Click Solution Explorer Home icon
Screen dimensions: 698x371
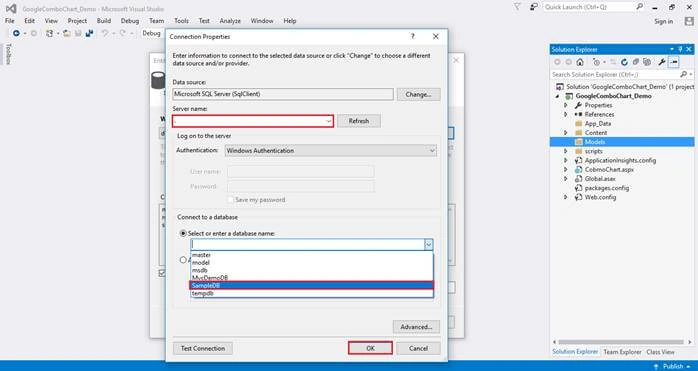[580, 62]
